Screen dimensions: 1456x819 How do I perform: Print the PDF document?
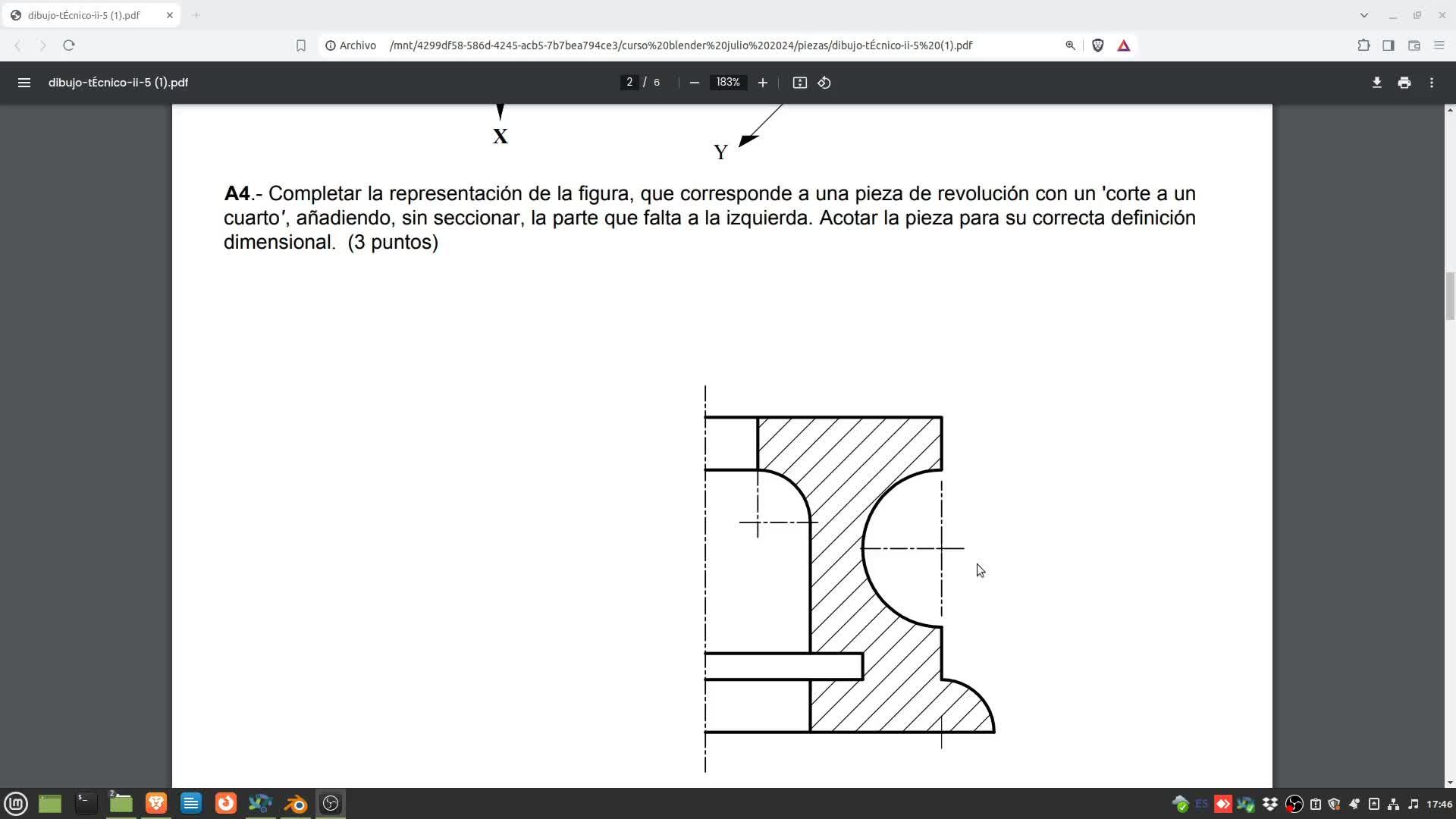coord(1404,83)
